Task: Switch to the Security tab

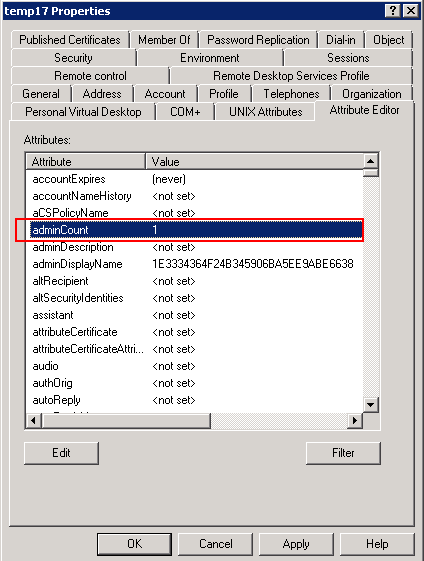Action: (73, 58)
